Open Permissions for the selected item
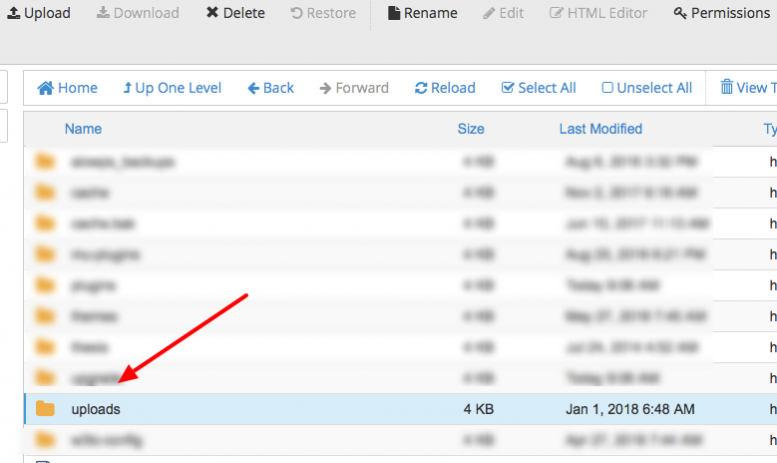 click(722, 13)
